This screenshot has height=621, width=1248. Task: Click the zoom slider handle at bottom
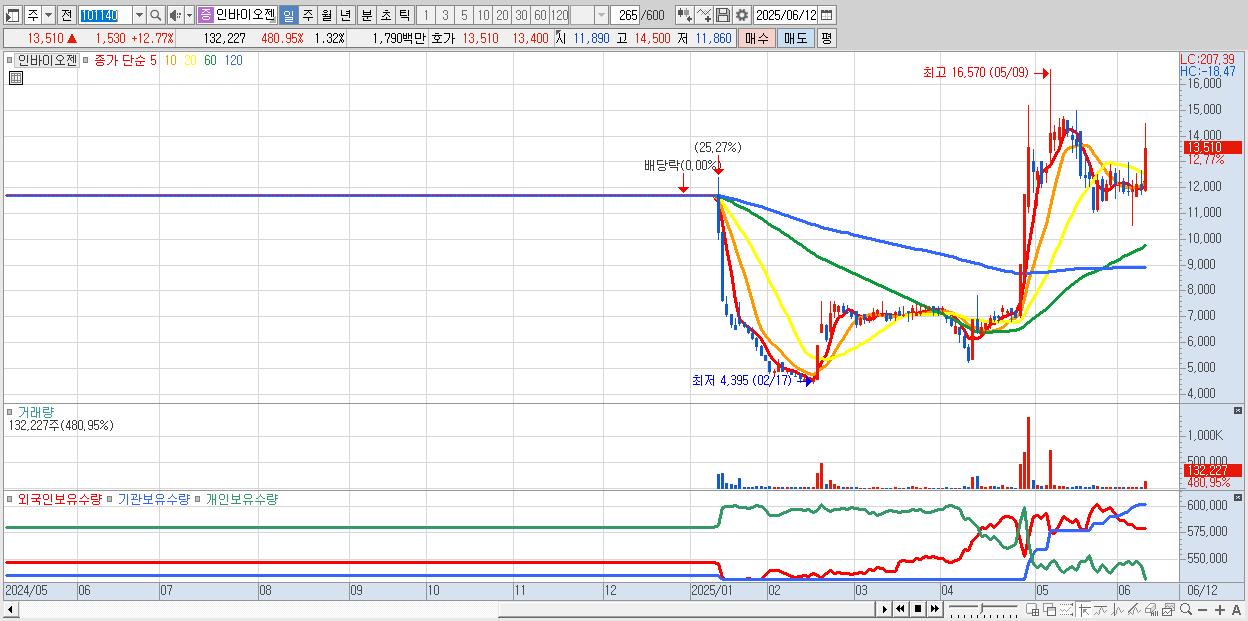point(982,608)
